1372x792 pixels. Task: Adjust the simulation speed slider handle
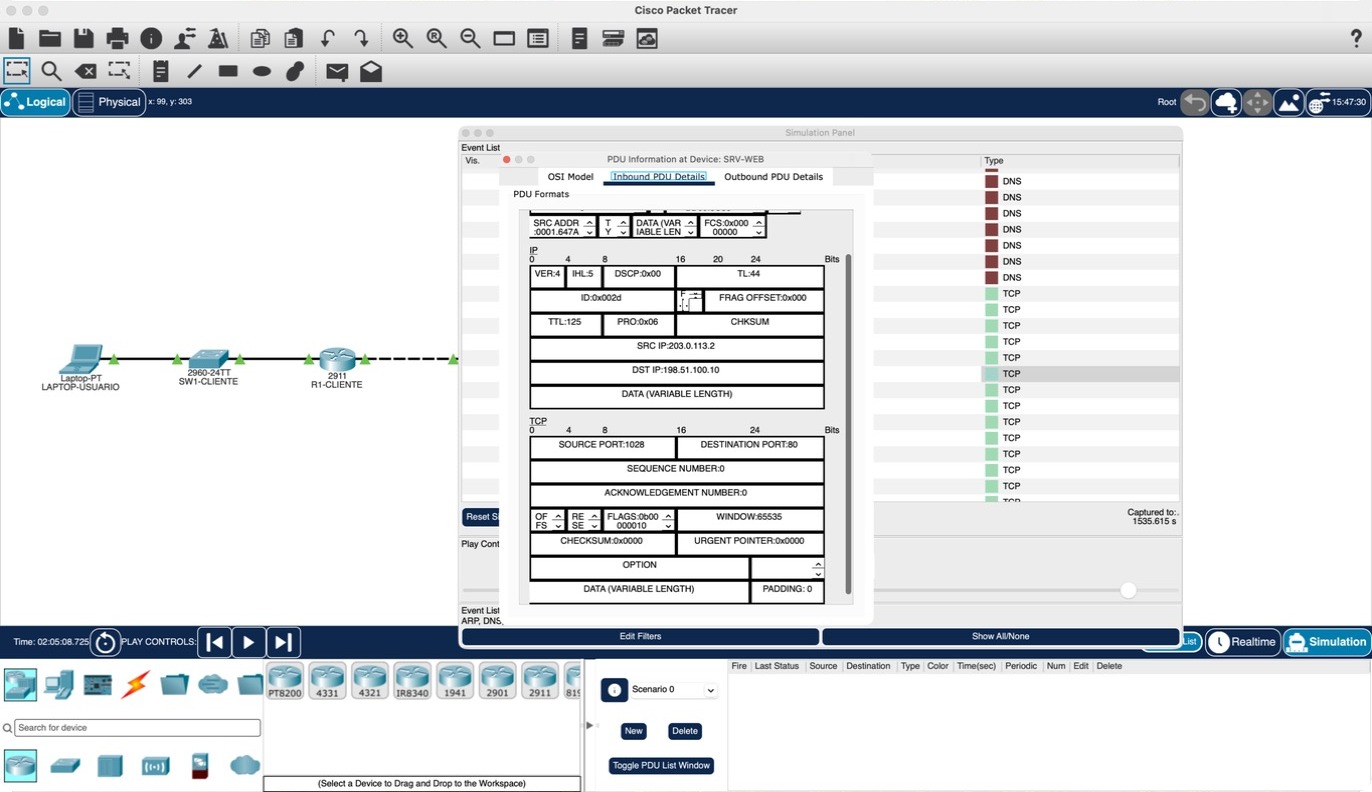pyautogui.click(x=1128, y=590)
